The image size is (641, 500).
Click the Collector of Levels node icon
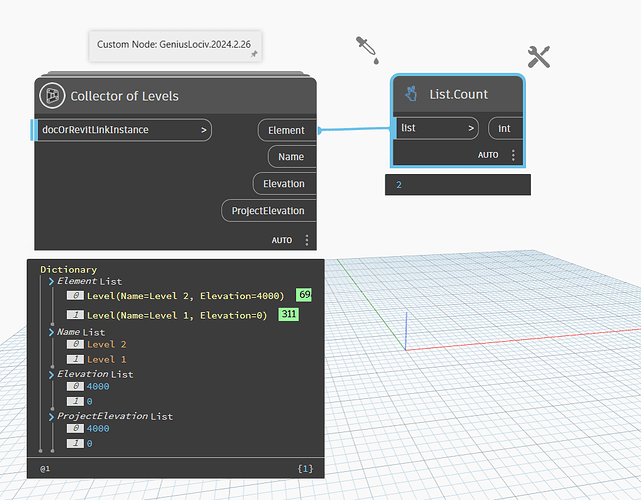52,96
